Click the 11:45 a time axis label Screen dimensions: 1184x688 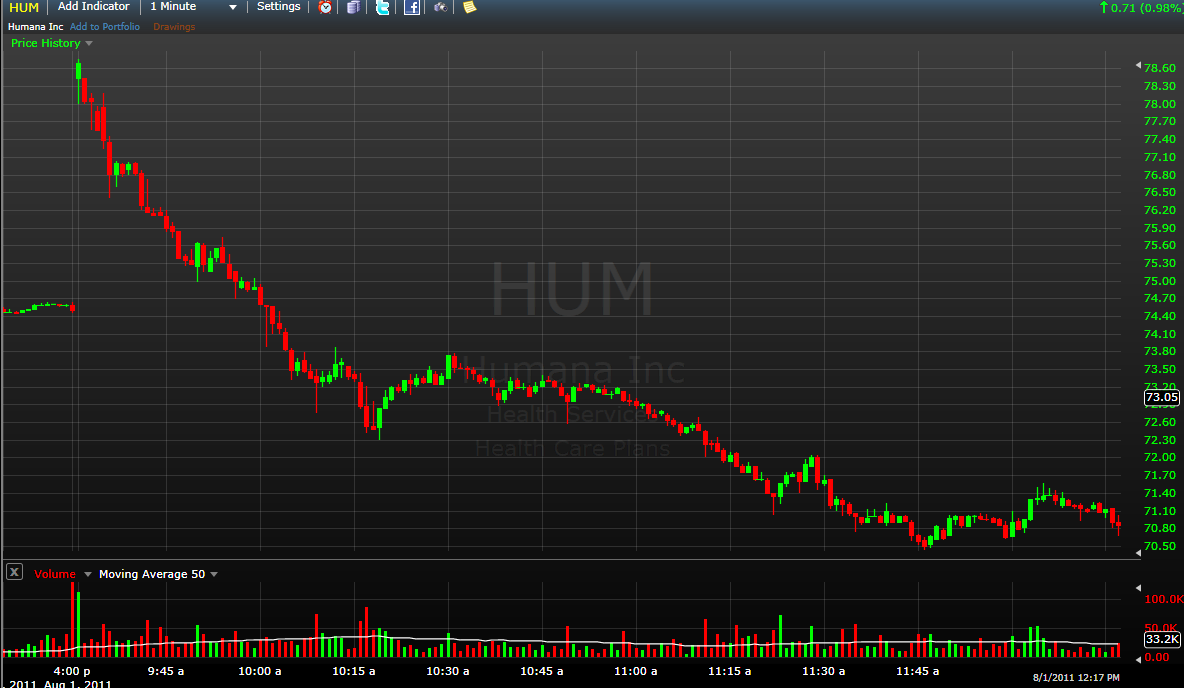coord(917,671)
